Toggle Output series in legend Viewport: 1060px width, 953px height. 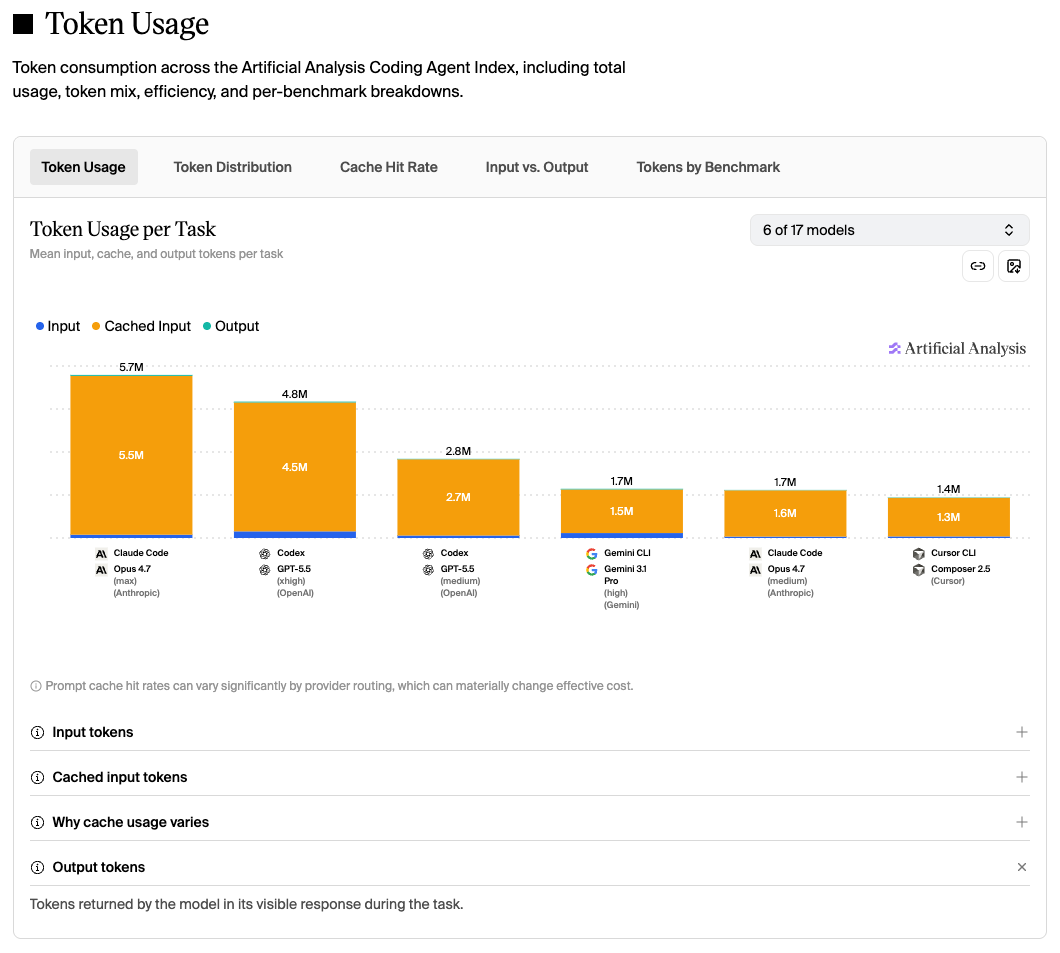click(231, 326)
